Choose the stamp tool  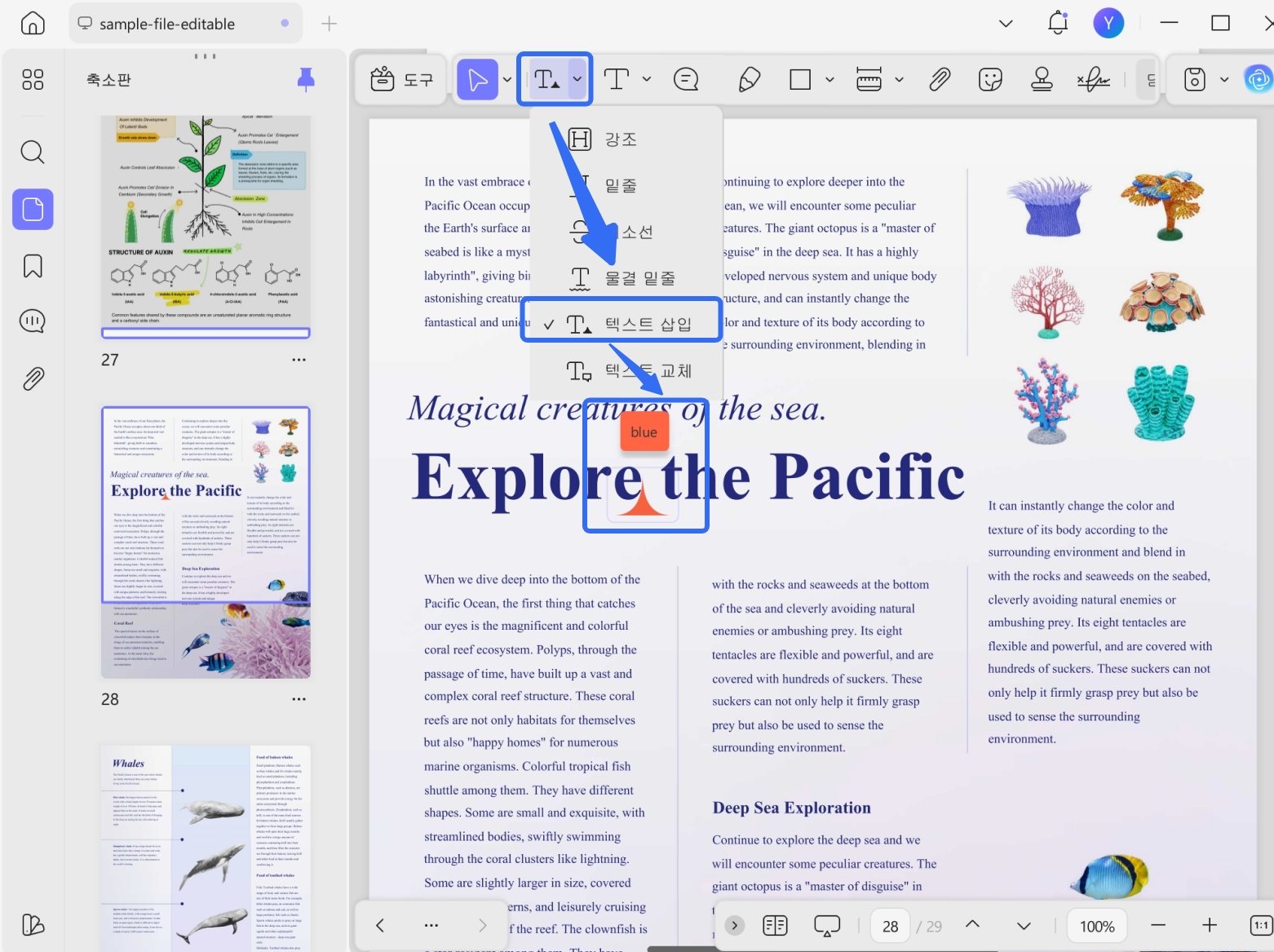(1042, 79)
